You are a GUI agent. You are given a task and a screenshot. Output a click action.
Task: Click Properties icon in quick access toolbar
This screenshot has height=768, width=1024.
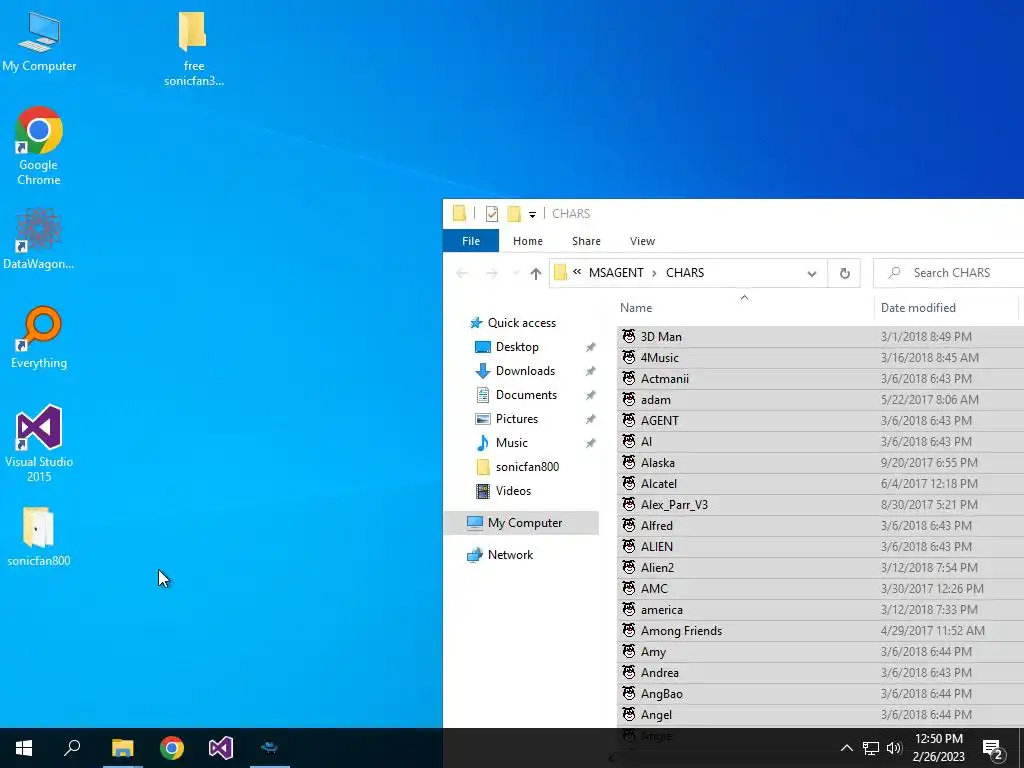[x=492, y=214]
